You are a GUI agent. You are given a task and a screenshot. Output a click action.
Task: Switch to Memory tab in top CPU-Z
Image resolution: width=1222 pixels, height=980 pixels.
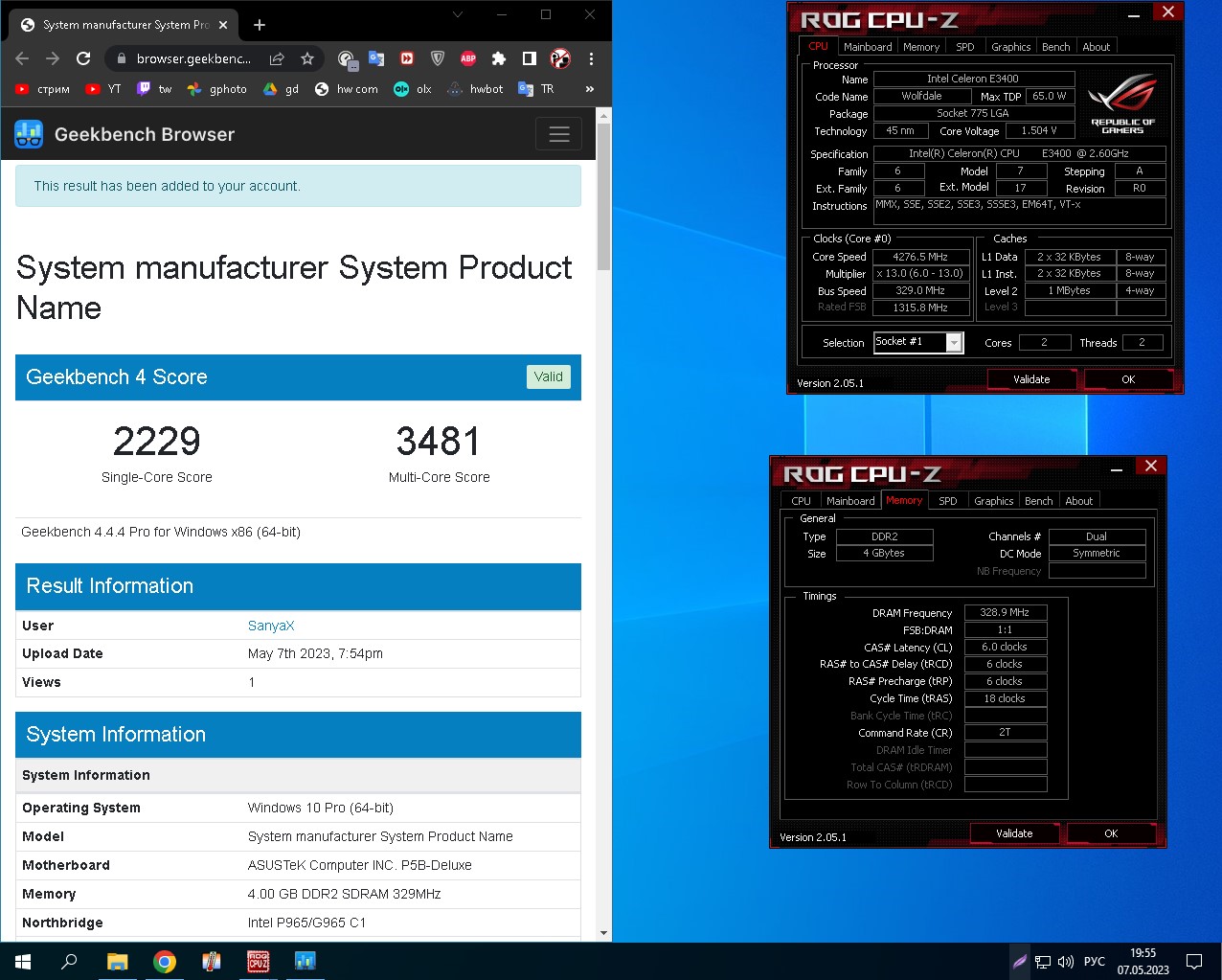tap(921, 47)
